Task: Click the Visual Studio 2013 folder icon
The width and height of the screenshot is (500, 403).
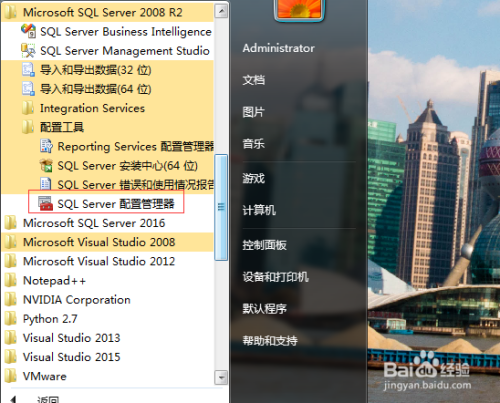Action: point(10,338)
